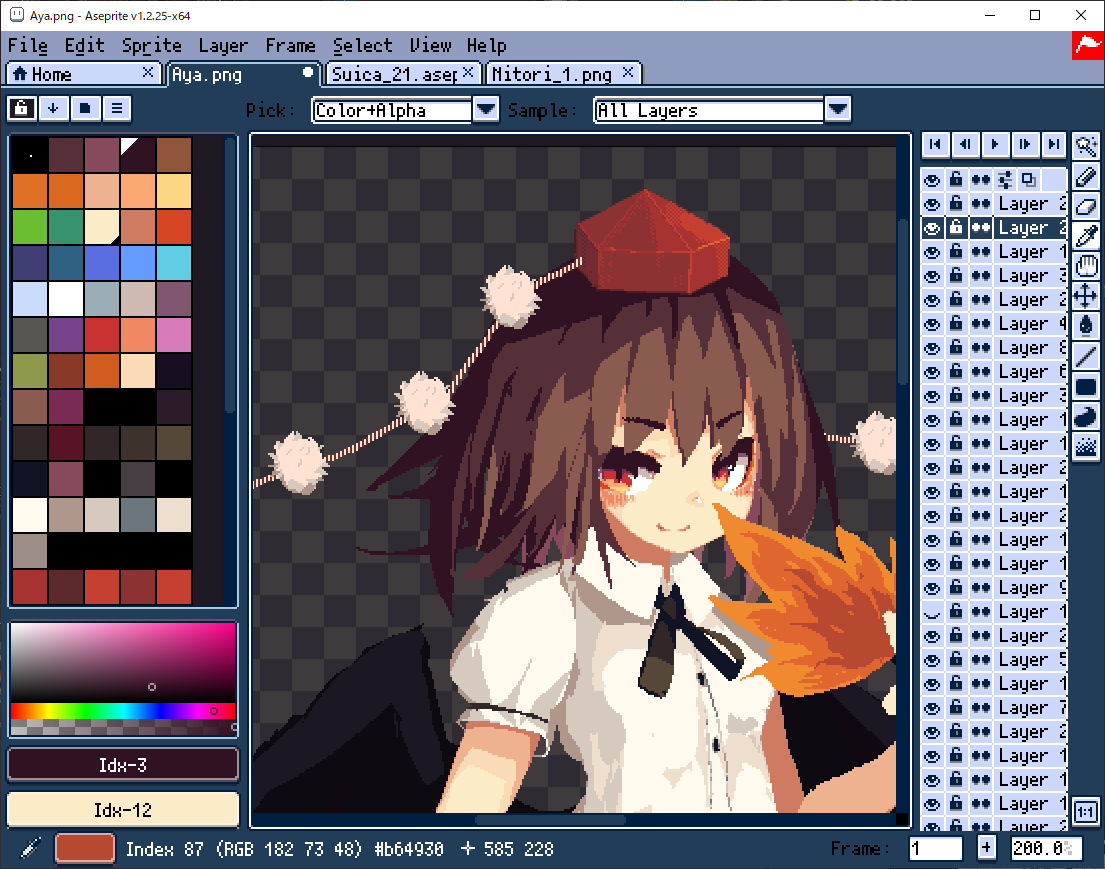Viewport: 1105px width, 869px height.
Task: Open the View menu
Action: (x=430, y=46)
